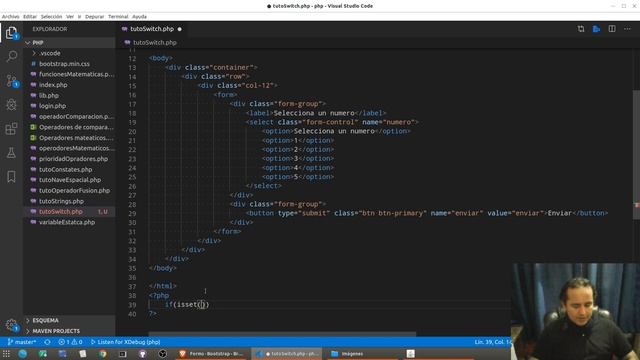Open the Selección menu
Viewport: 640px width, 360px height.
pyautogui.click(x=51, y=17)
